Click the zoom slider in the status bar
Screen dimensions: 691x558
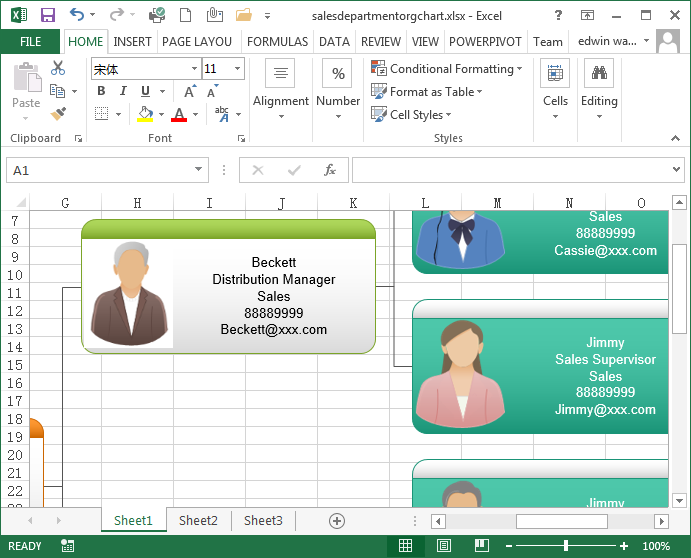pyautogui.click(x=566, y=546)
